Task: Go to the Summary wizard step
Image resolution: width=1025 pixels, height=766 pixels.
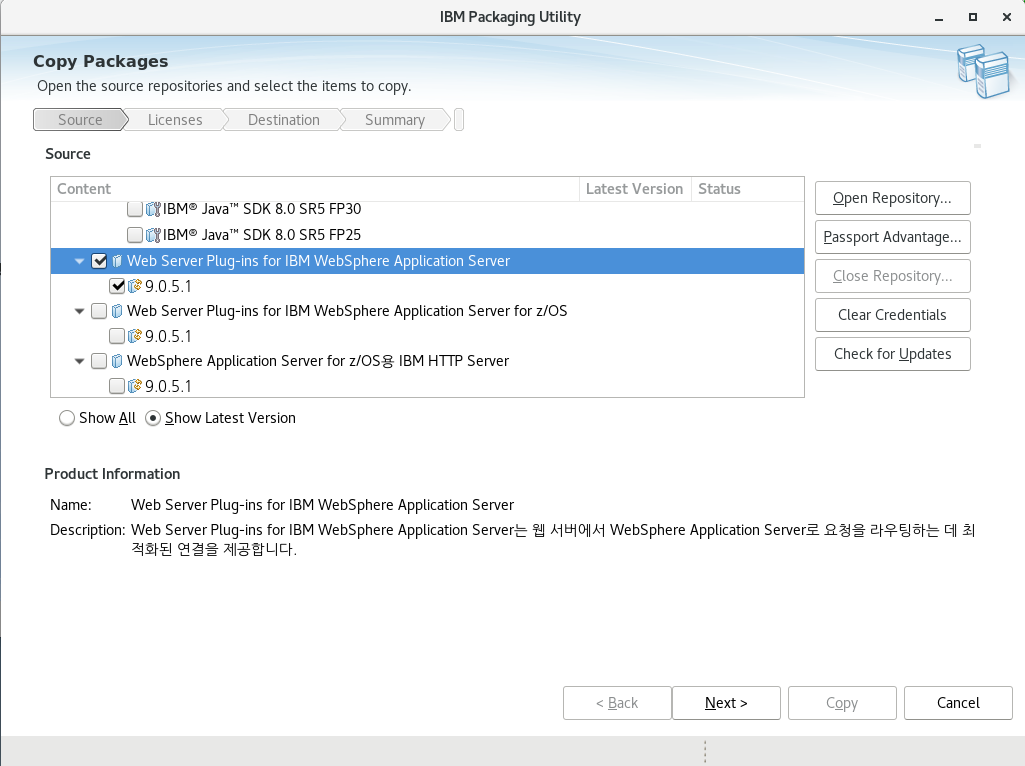Action: click(x=395, y=120)
